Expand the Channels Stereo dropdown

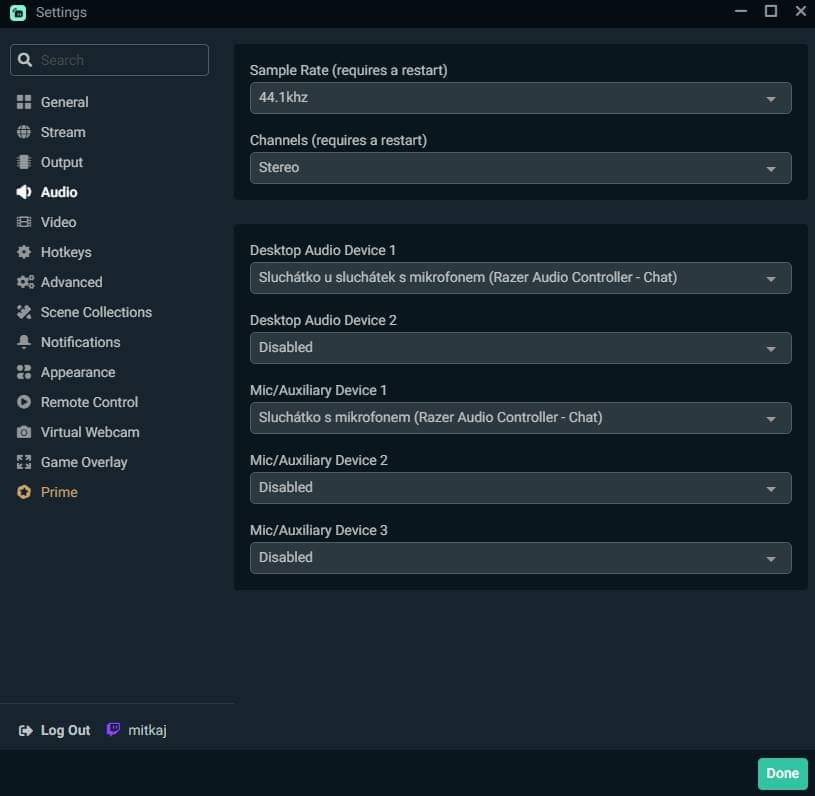[520, 168]
